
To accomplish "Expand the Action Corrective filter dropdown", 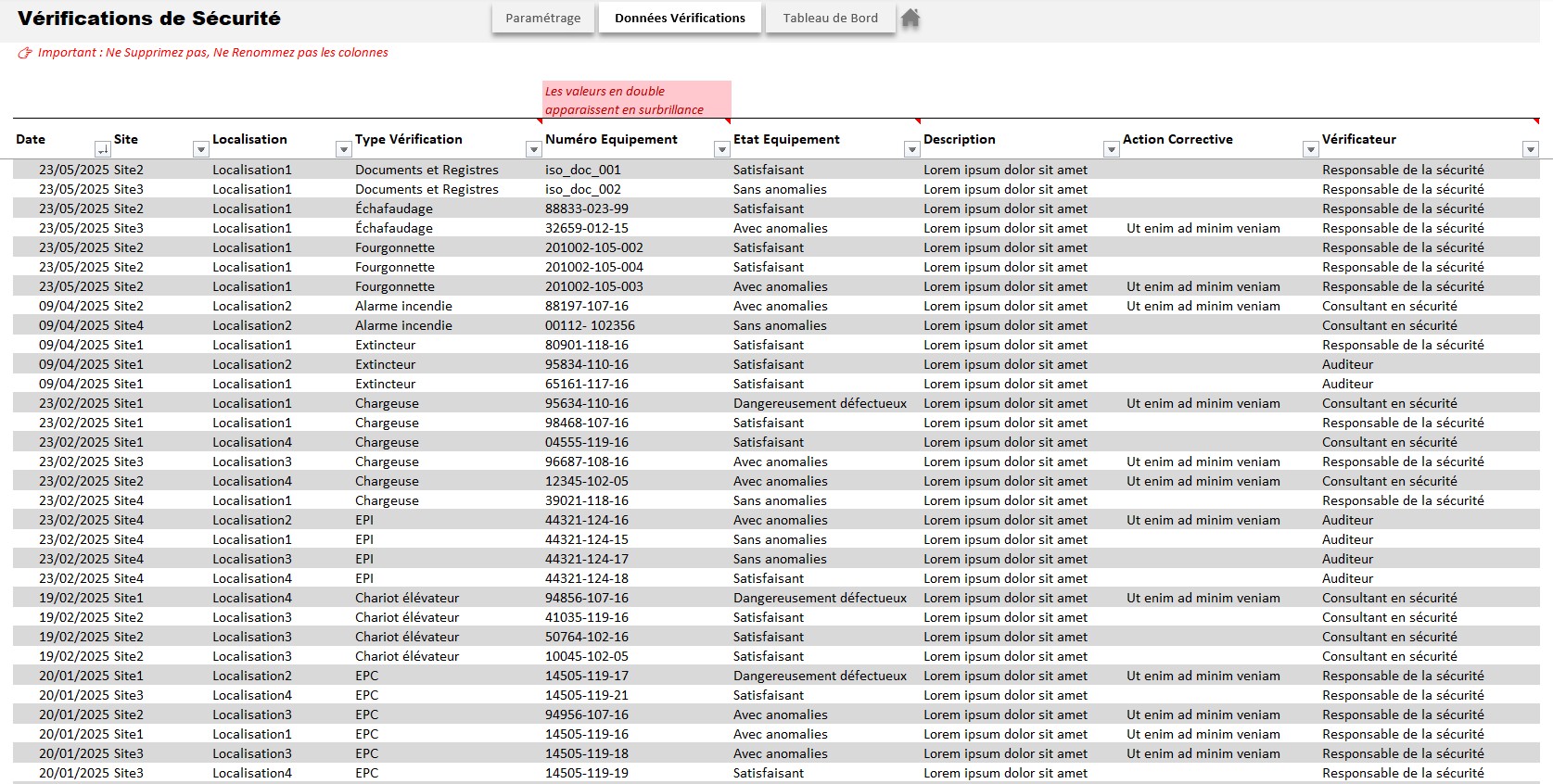I will (1310, 149).
